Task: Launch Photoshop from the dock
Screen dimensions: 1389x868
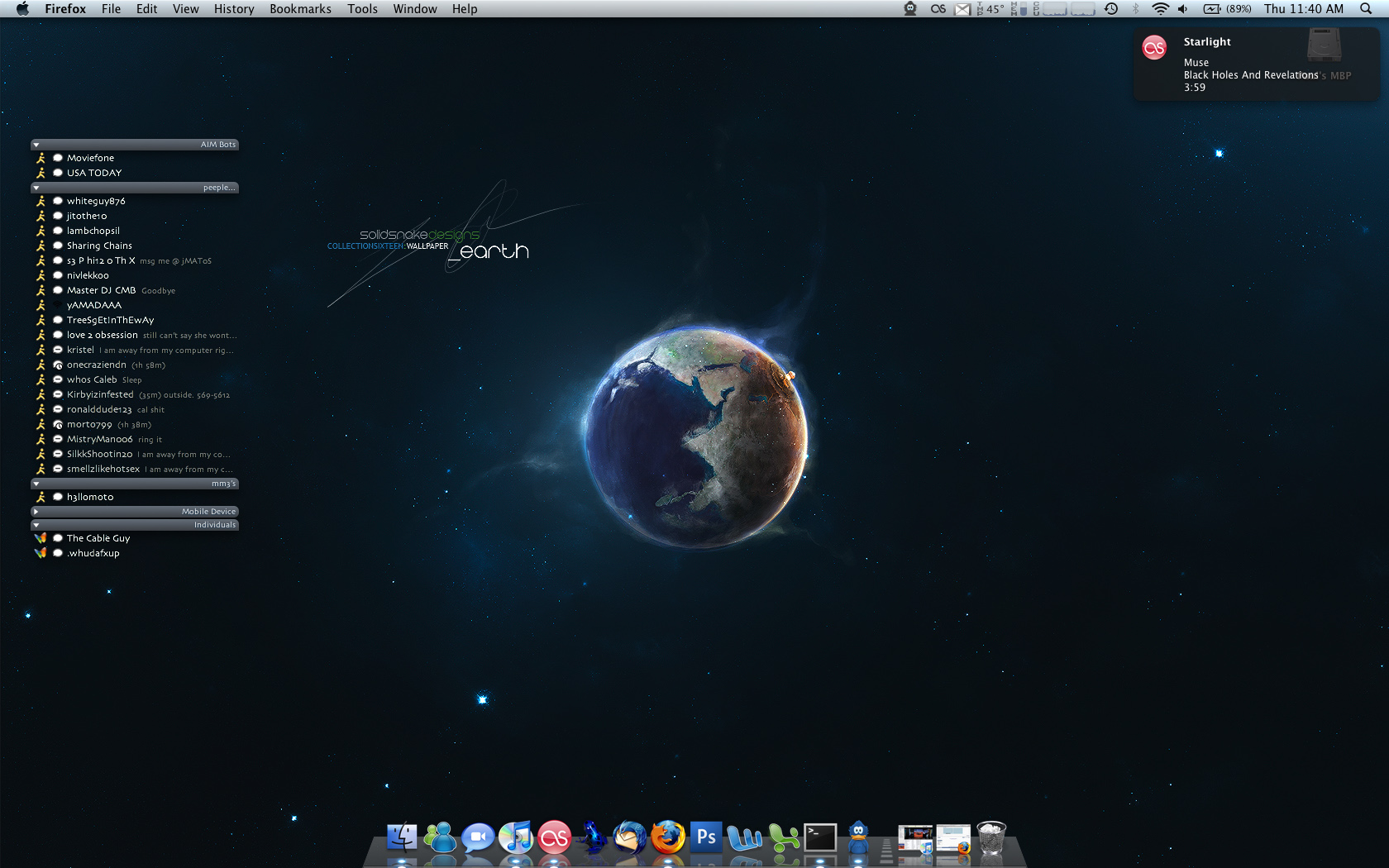Action: pyautogui.click(x=706, y=837)
